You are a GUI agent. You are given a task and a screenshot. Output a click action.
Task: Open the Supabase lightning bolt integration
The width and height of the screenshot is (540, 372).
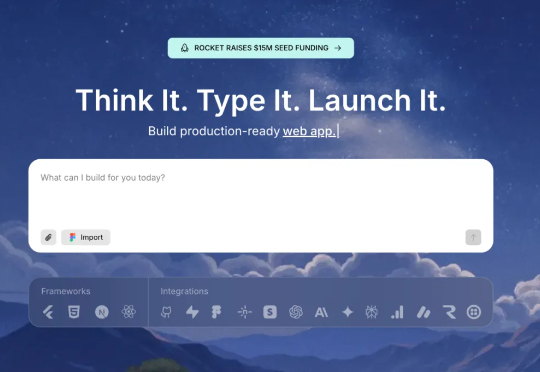[192, 312]
